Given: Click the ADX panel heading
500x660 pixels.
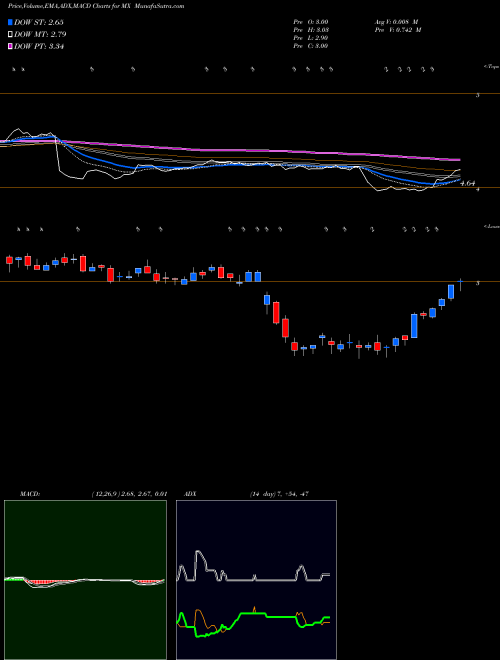Looking at the screenshot, I should tap(190, 493).
